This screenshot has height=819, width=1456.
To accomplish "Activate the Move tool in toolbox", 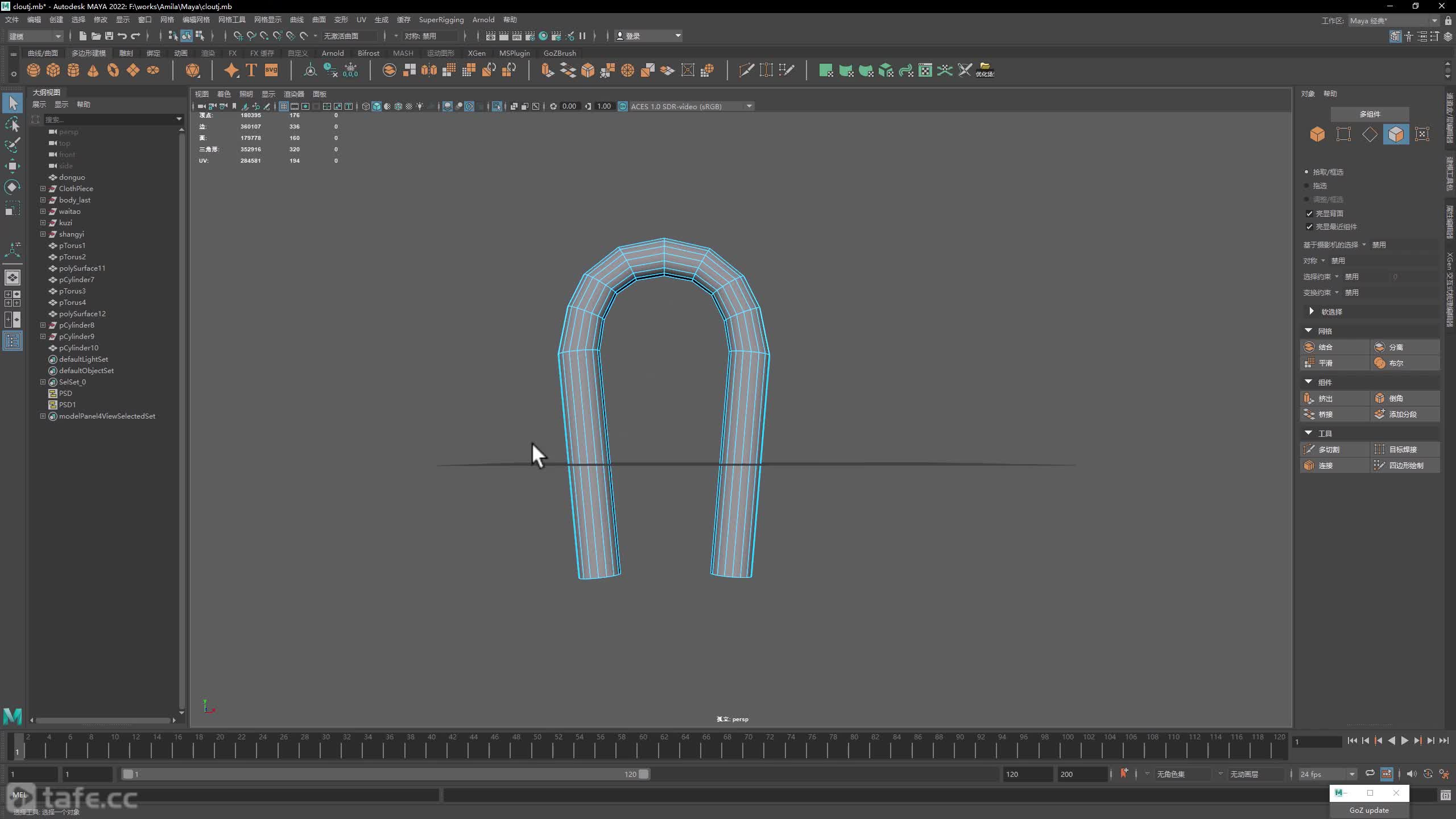I will coord(13,166).
